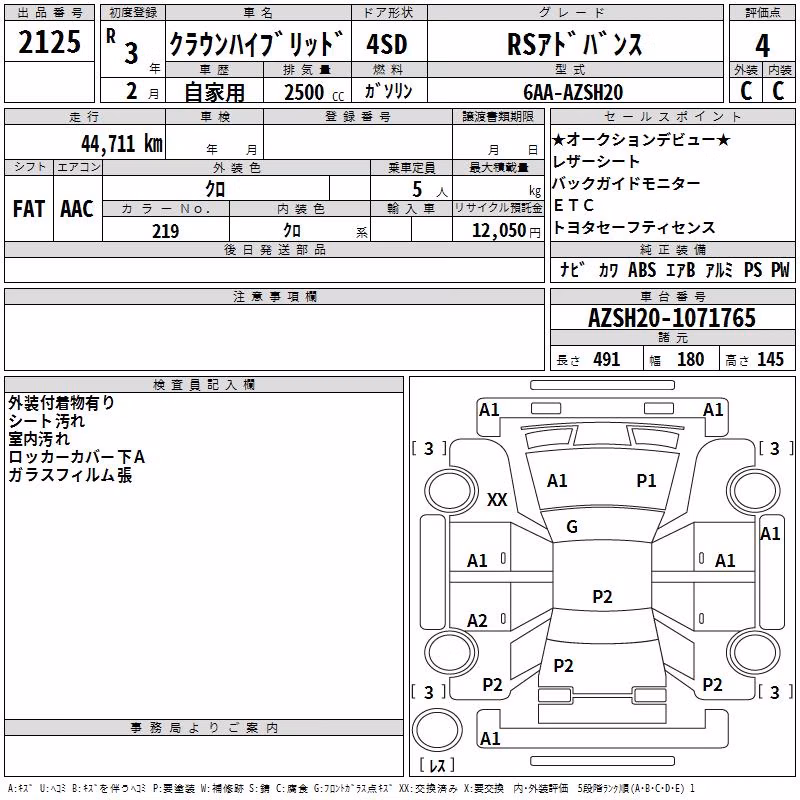Click width value 180

(x=690, y=359)
